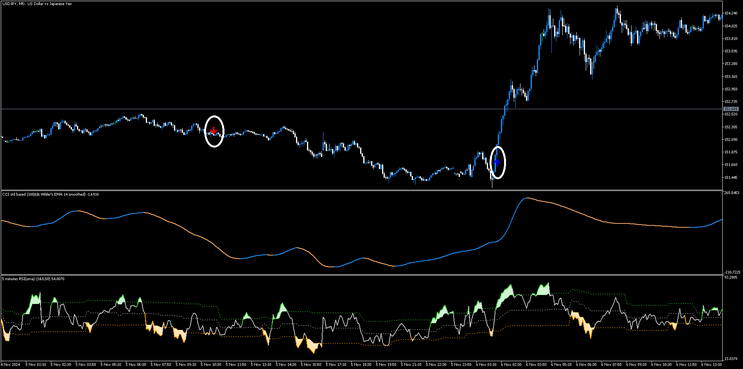Click the red sell arrow signal
Viewport: 743px width, 369px height.
(x=214, y=130)
